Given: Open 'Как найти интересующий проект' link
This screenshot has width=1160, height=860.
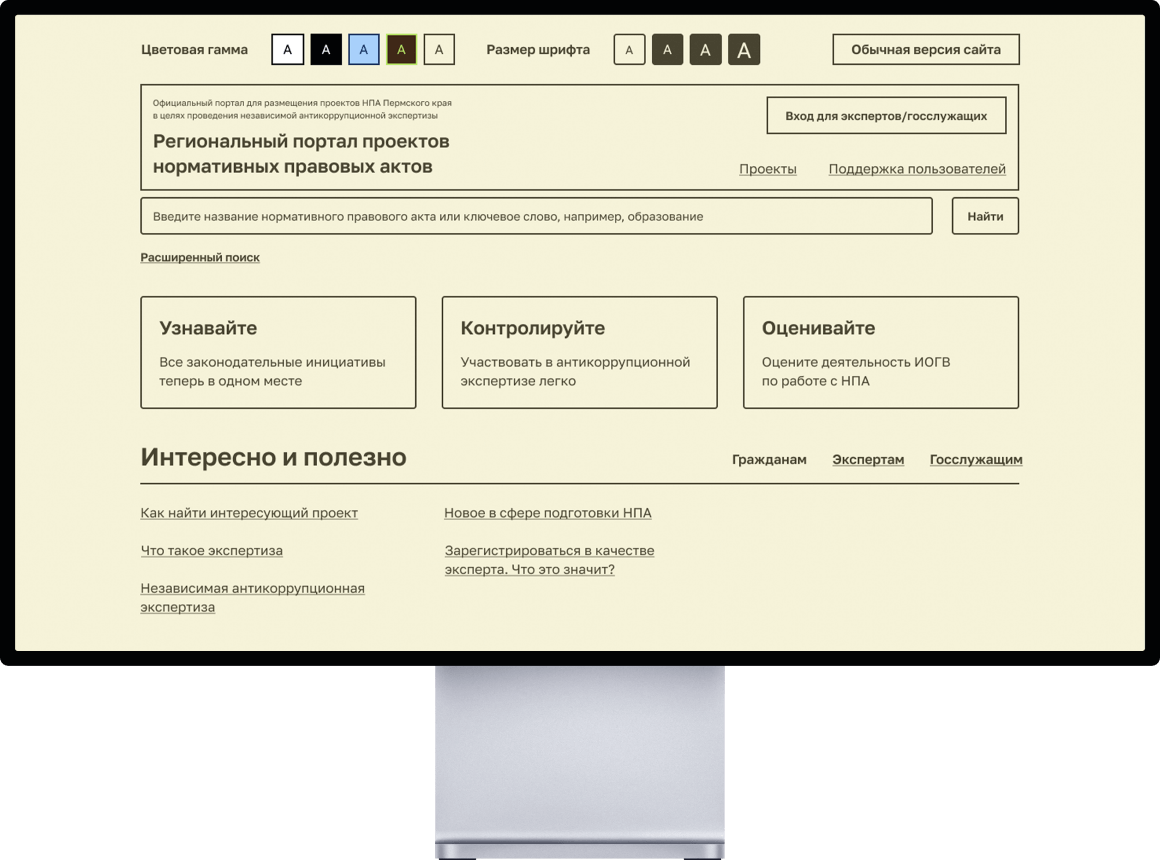Looking at the screenshot, I should pyautogui.click(x=249, y=513).
